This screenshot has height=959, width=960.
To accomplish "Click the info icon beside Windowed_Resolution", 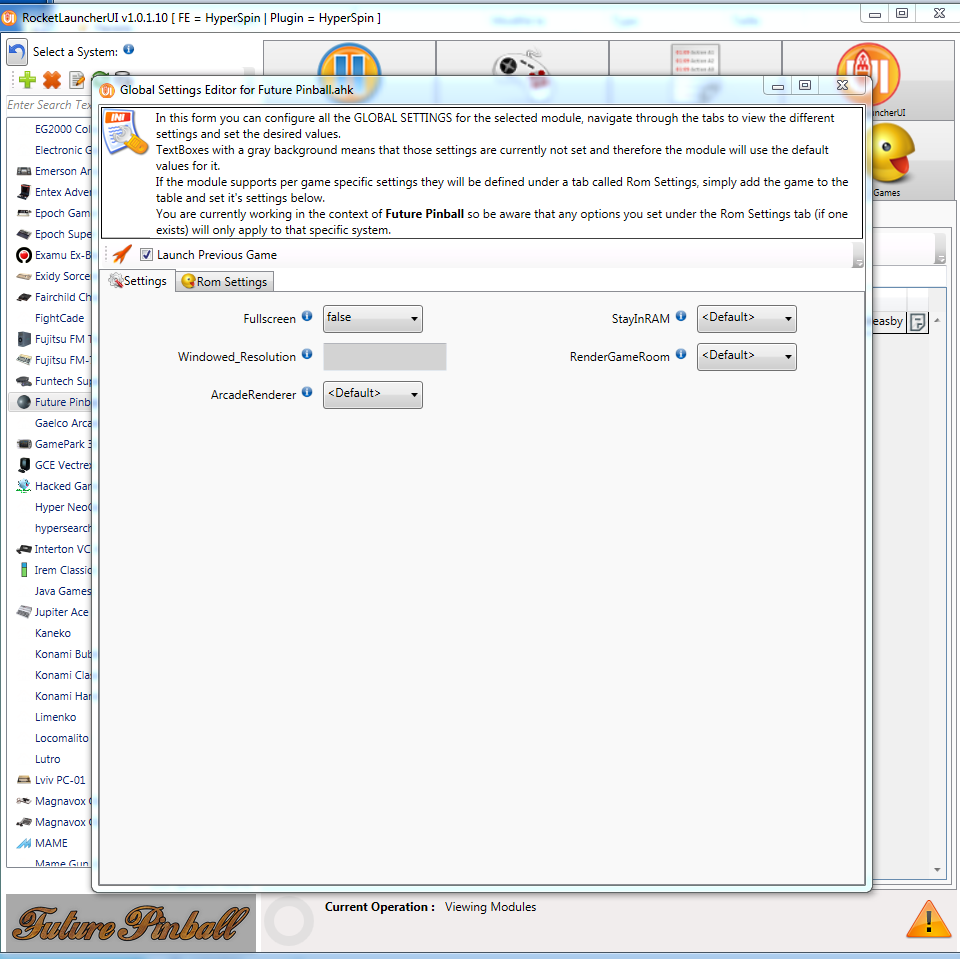I will pyautogui.click(x=307, y=355).
